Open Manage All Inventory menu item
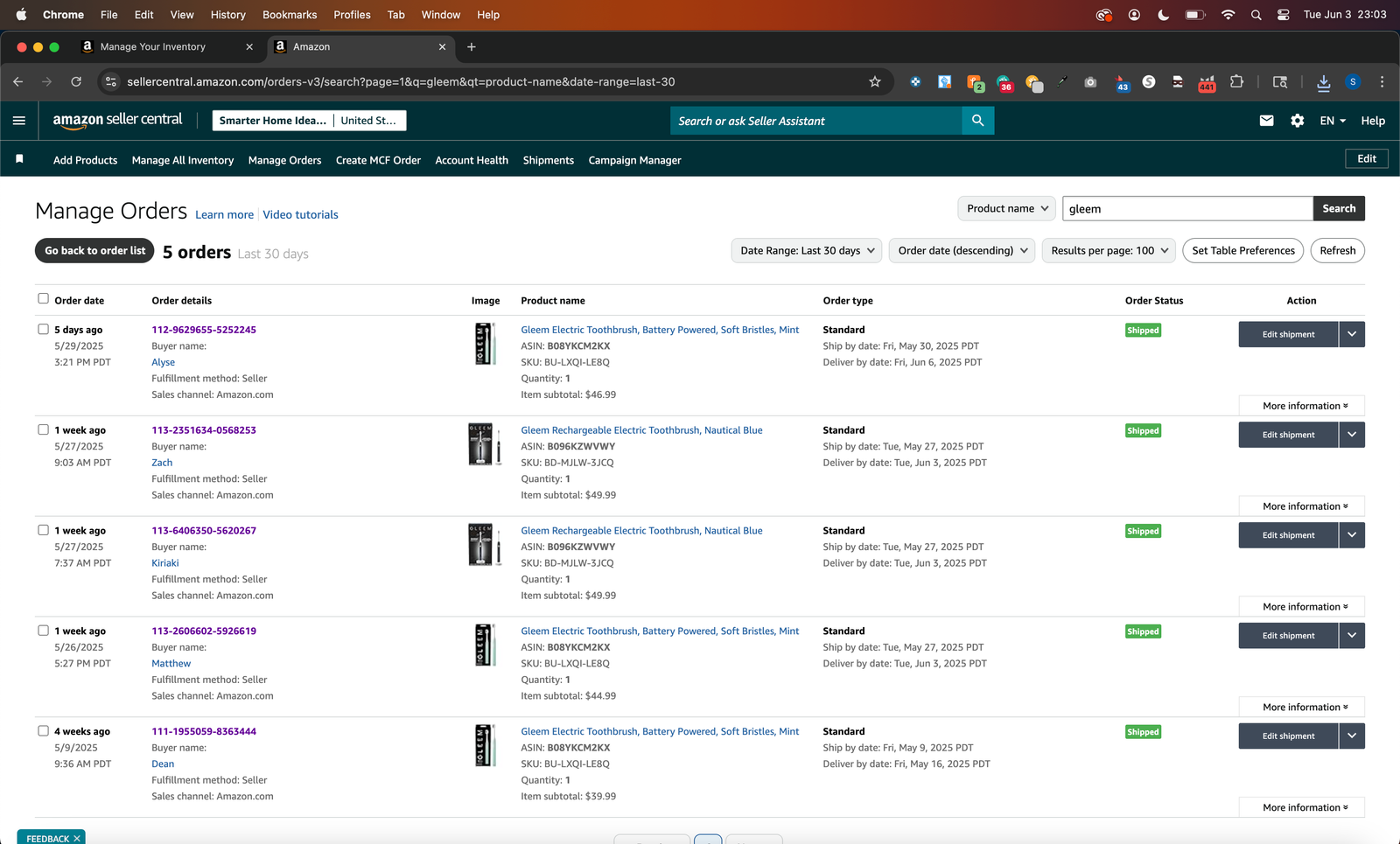This screenshot has width=1400, height=844. pos(183,160)
